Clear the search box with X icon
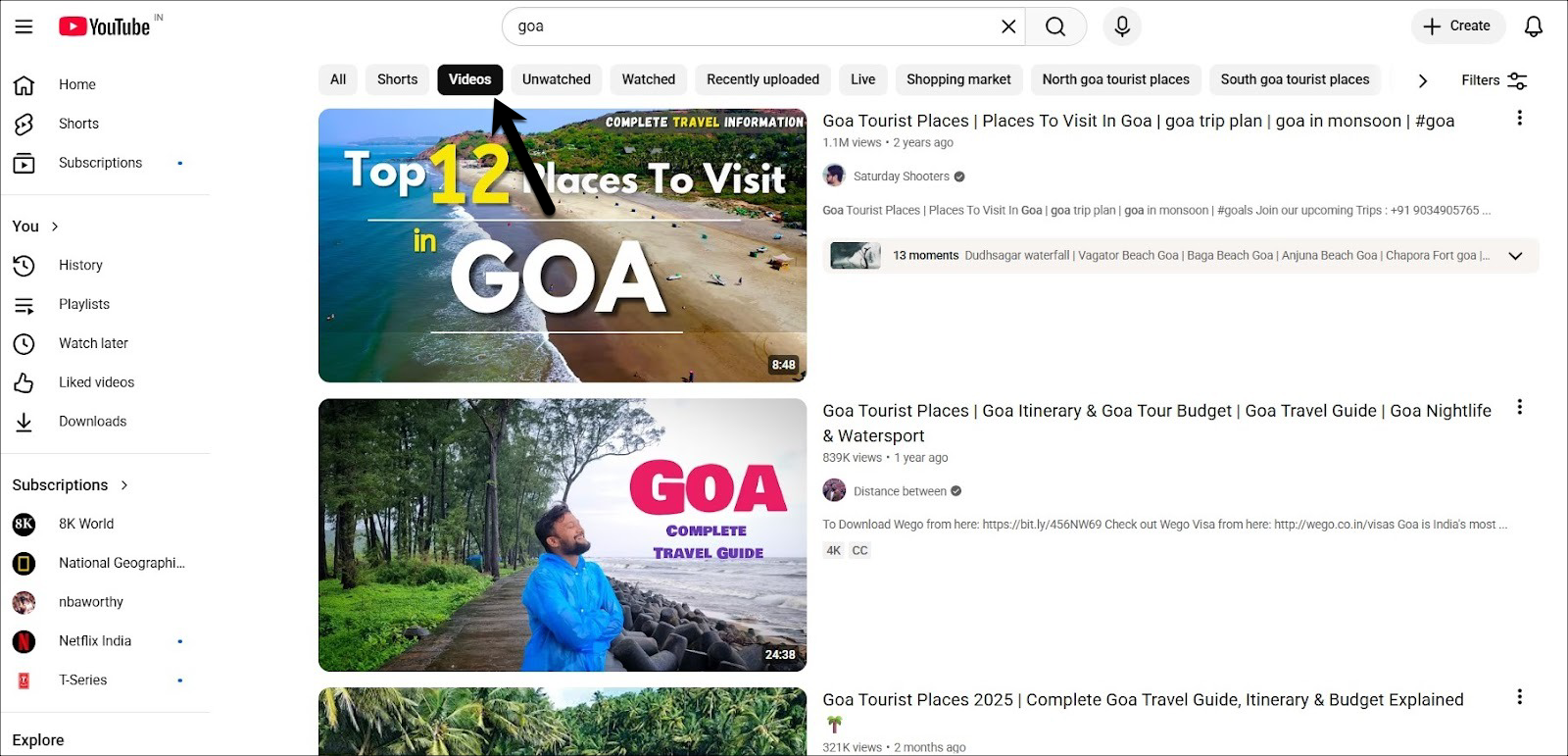Image resolution: width=1568 pixels, height=756 pixels. pyautogui.click(x=1008, y=26)
